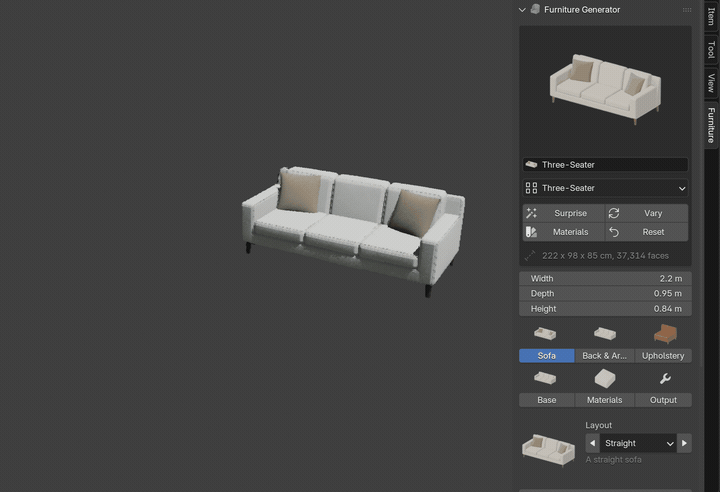720x492 pixels.
Task: Click the magic wand Surprise icon
Action: click(531, 213)
